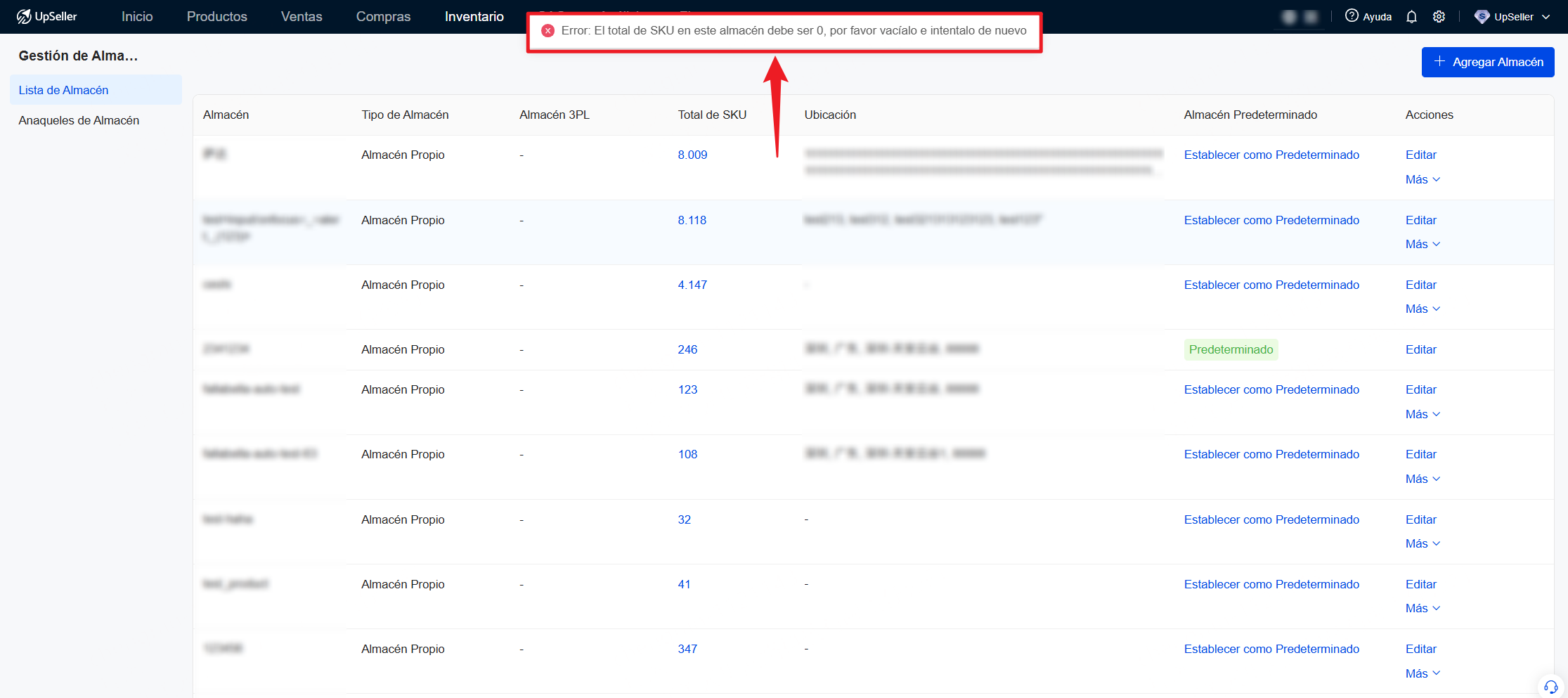Select Lista de Almacén in sidebar
This screenshot has width=1568, height=698.
tap(63, 90)
